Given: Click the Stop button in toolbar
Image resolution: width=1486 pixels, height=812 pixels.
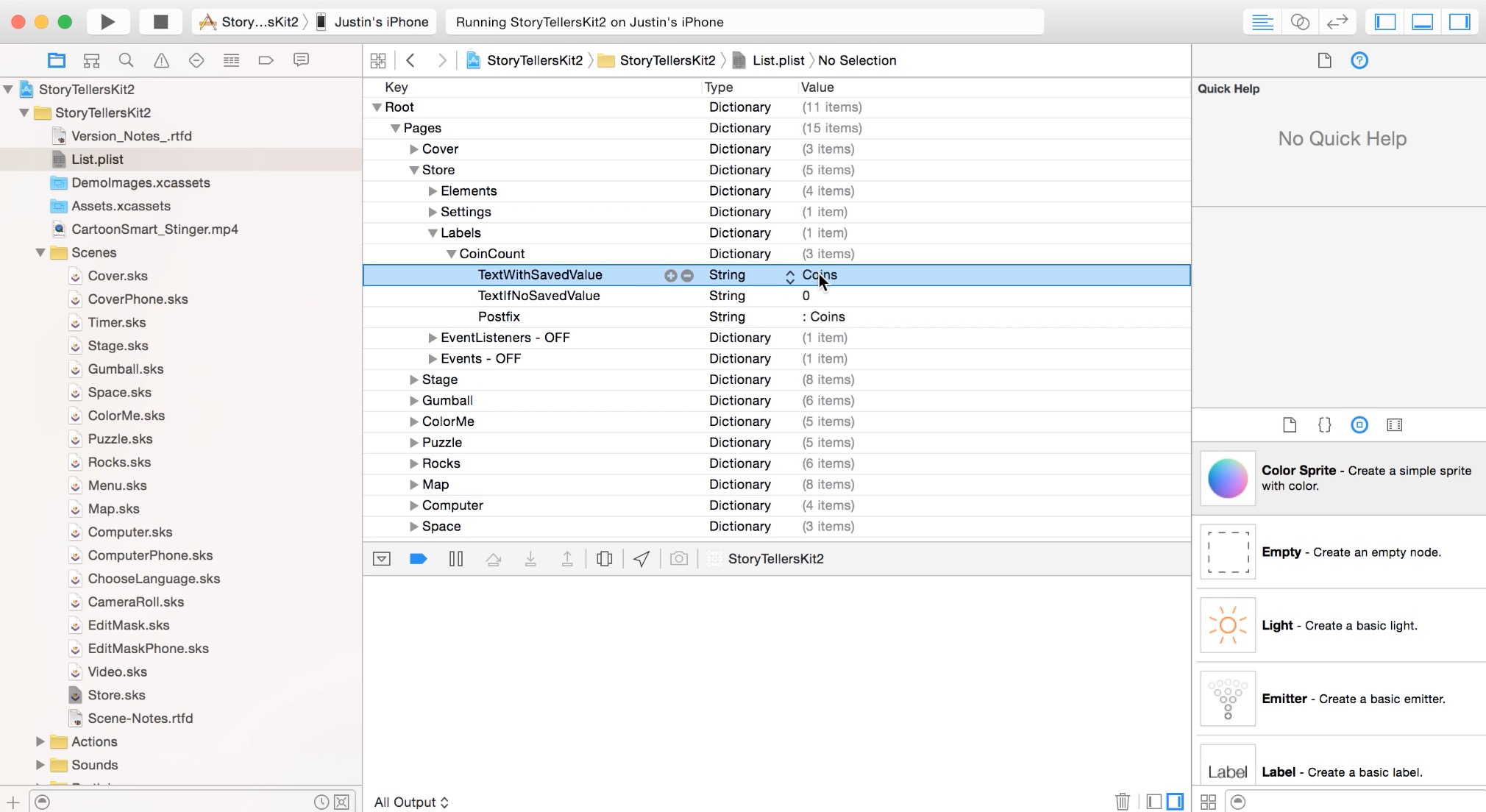Looking at the screenshot, I should click(x=160, y=21).
